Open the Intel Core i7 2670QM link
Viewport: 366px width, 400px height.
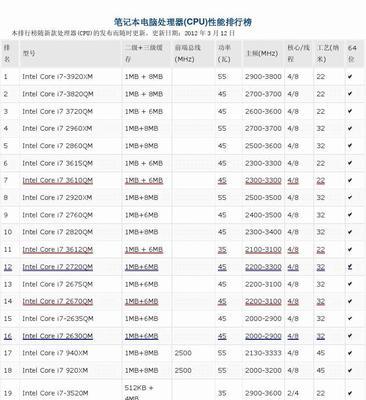58,301
